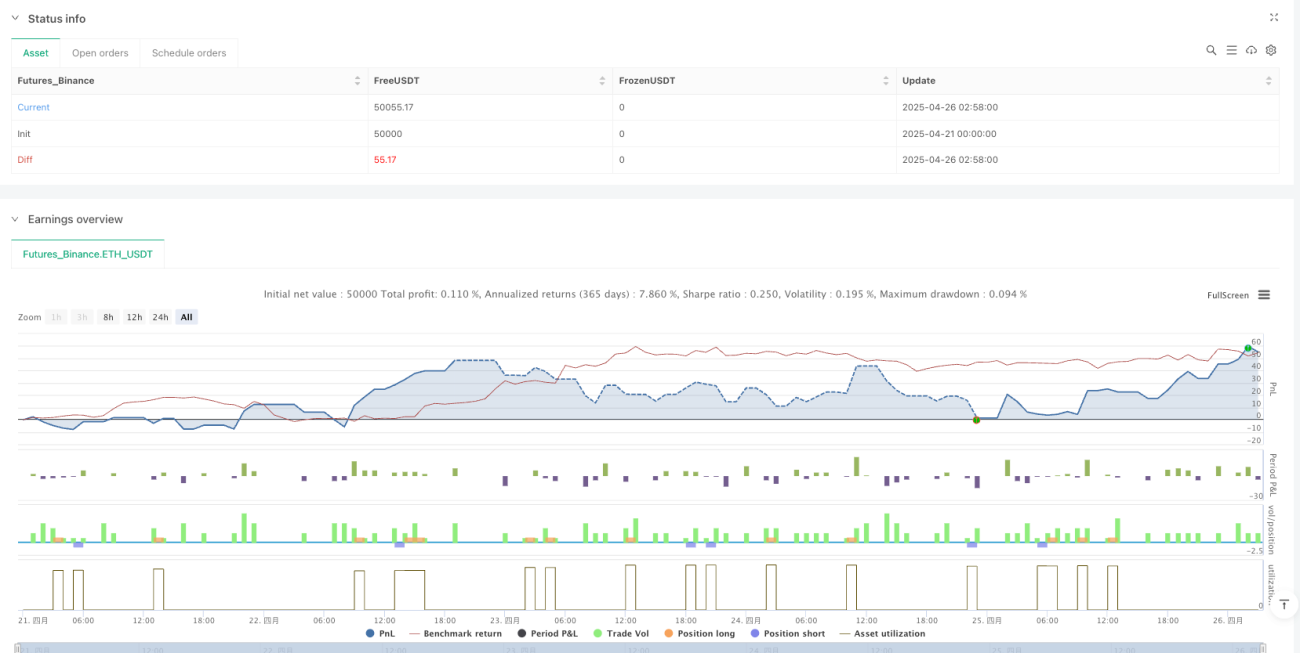Switch to the Open orders tab

tap(100, 53)
